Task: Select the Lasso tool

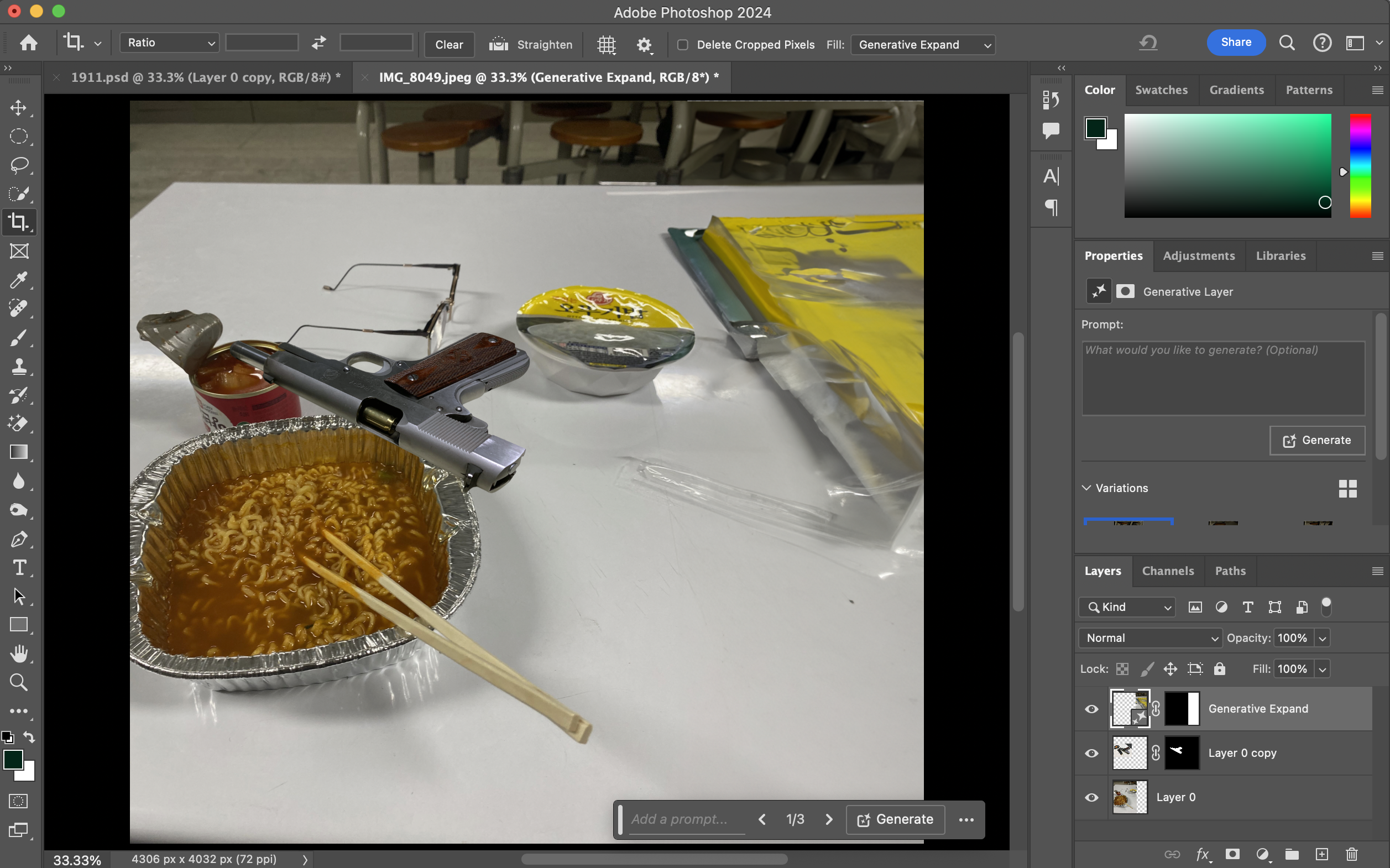Action: point(19,165)
